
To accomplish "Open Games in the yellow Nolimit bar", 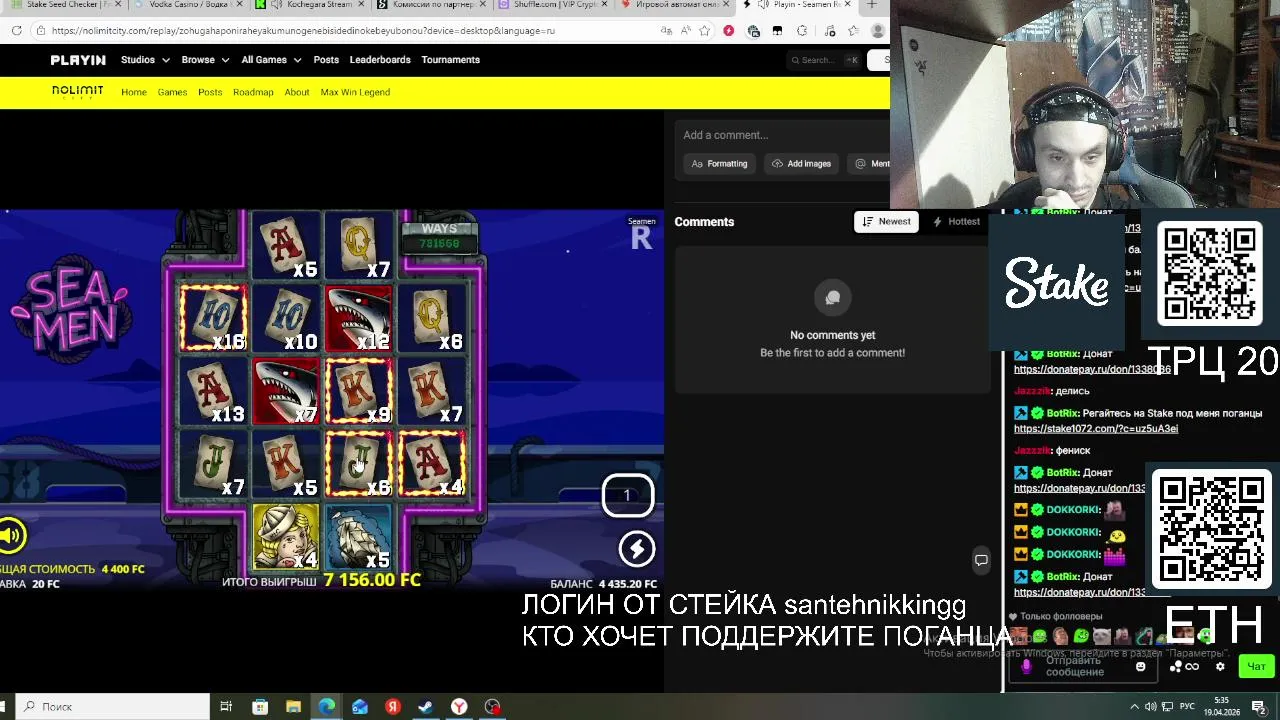I will click(x=172, y=92).
